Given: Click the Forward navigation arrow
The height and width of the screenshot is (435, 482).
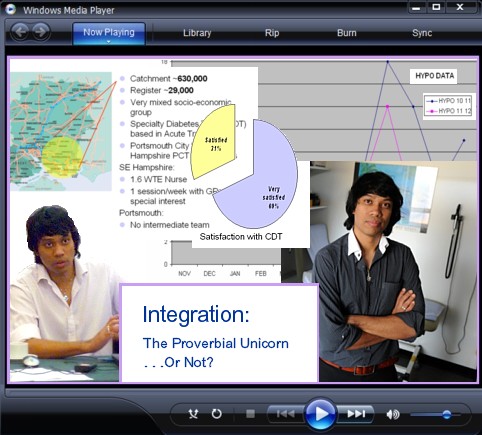Looking at the screenshot, I should [41, 32].
